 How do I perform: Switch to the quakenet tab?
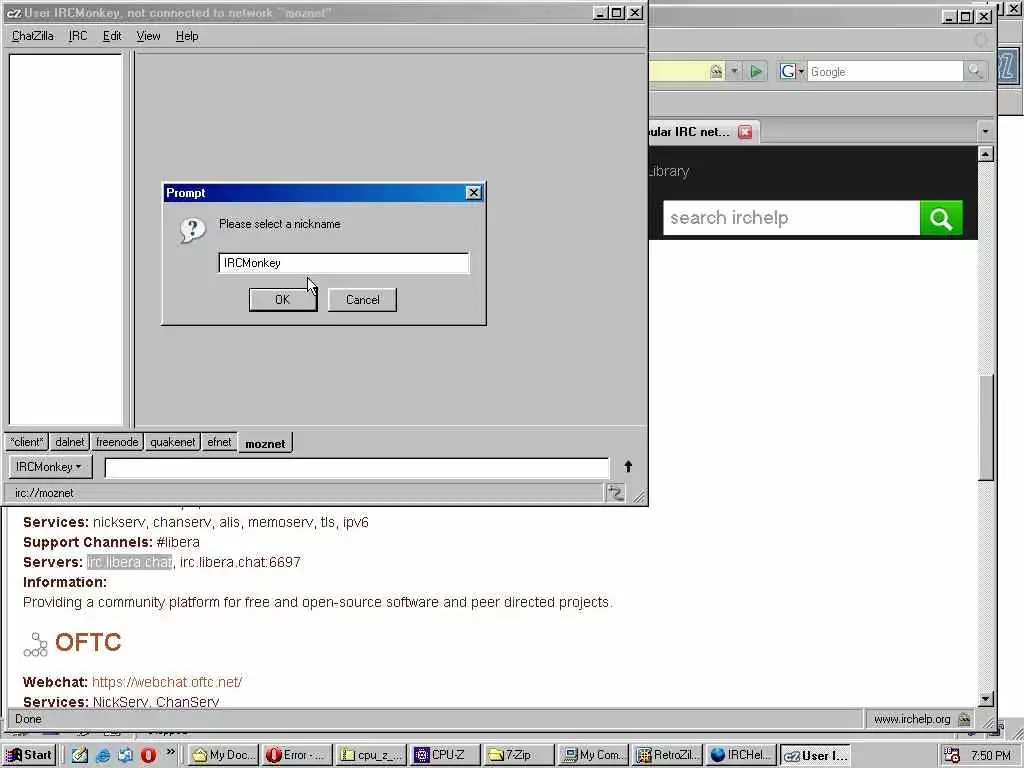pos(172,442)
